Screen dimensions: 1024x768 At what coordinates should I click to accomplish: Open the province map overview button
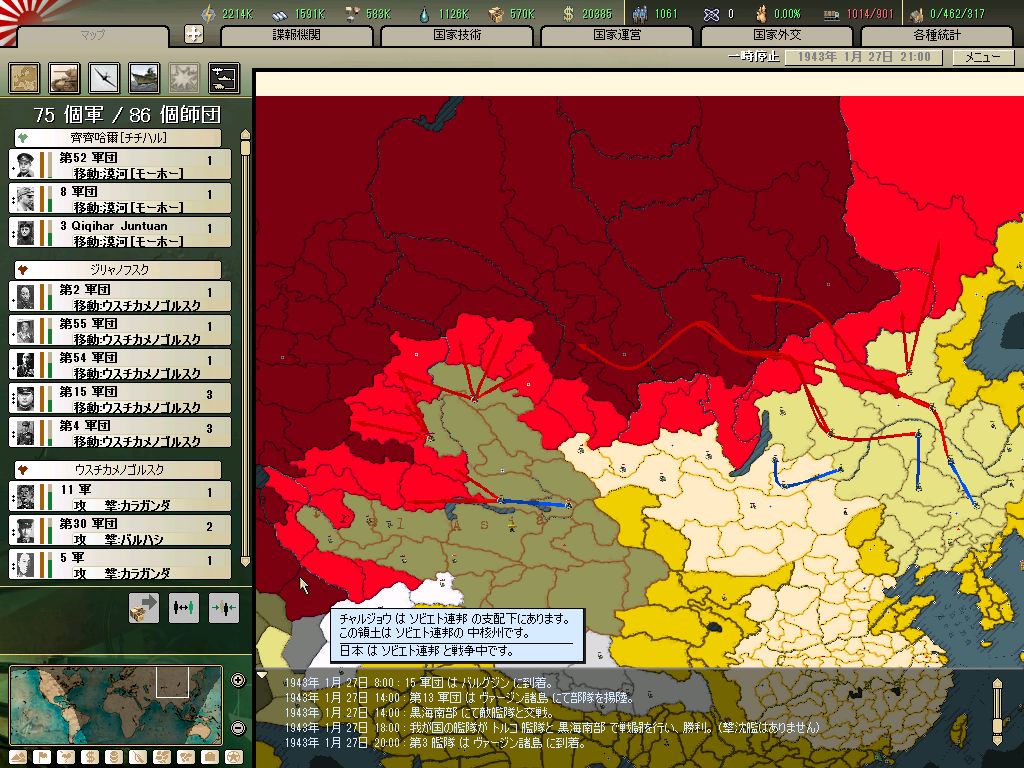coord(24,78)
